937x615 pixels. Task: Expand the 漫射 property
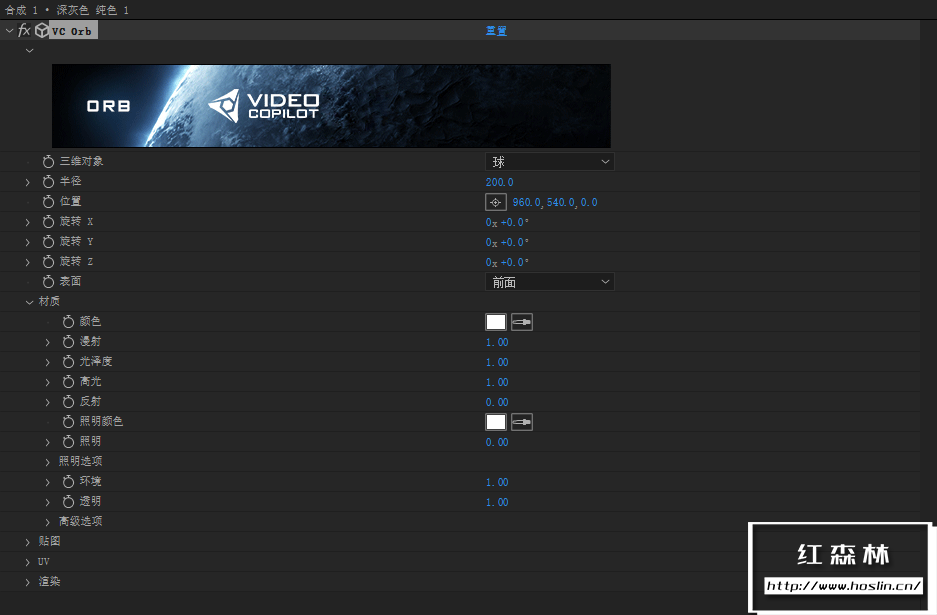[x=47, y=342]
